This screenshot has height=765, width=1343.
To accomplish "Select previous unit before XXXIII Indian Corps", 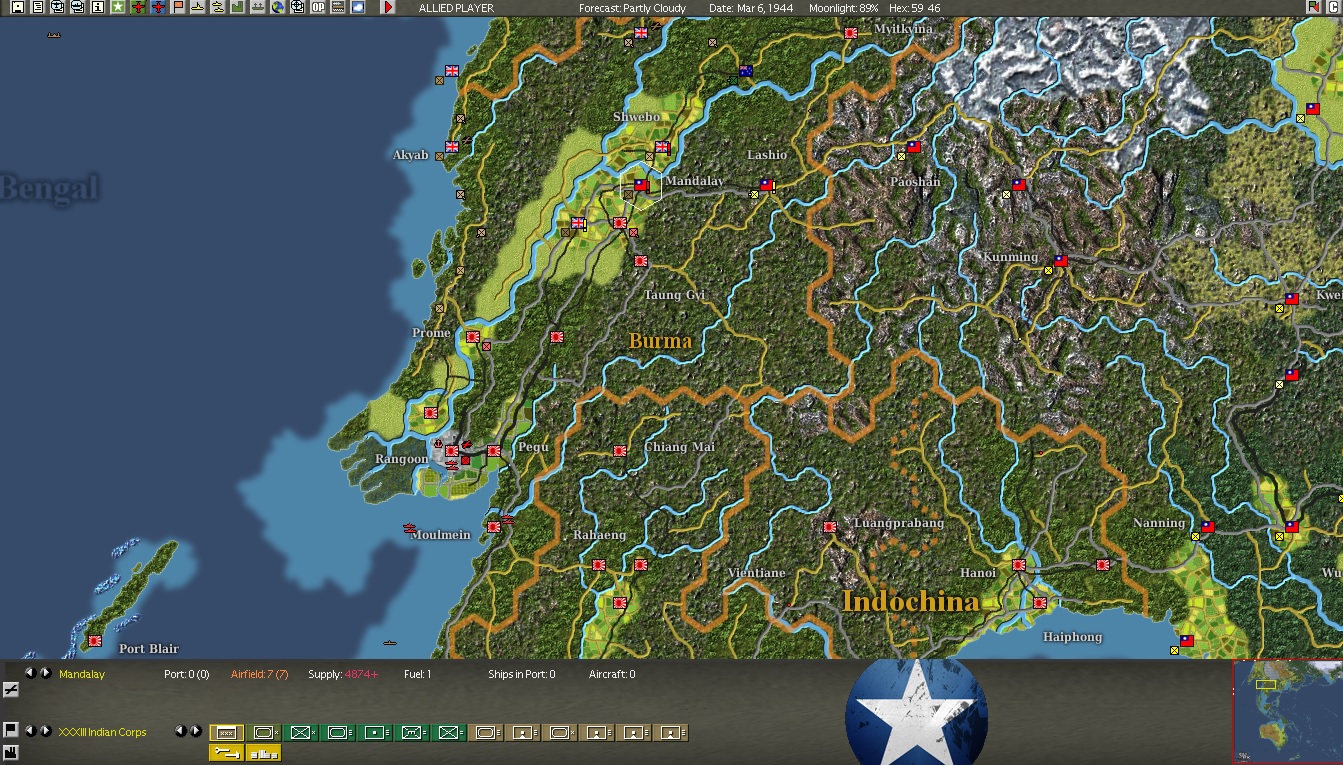I will (x=30, y=731).
